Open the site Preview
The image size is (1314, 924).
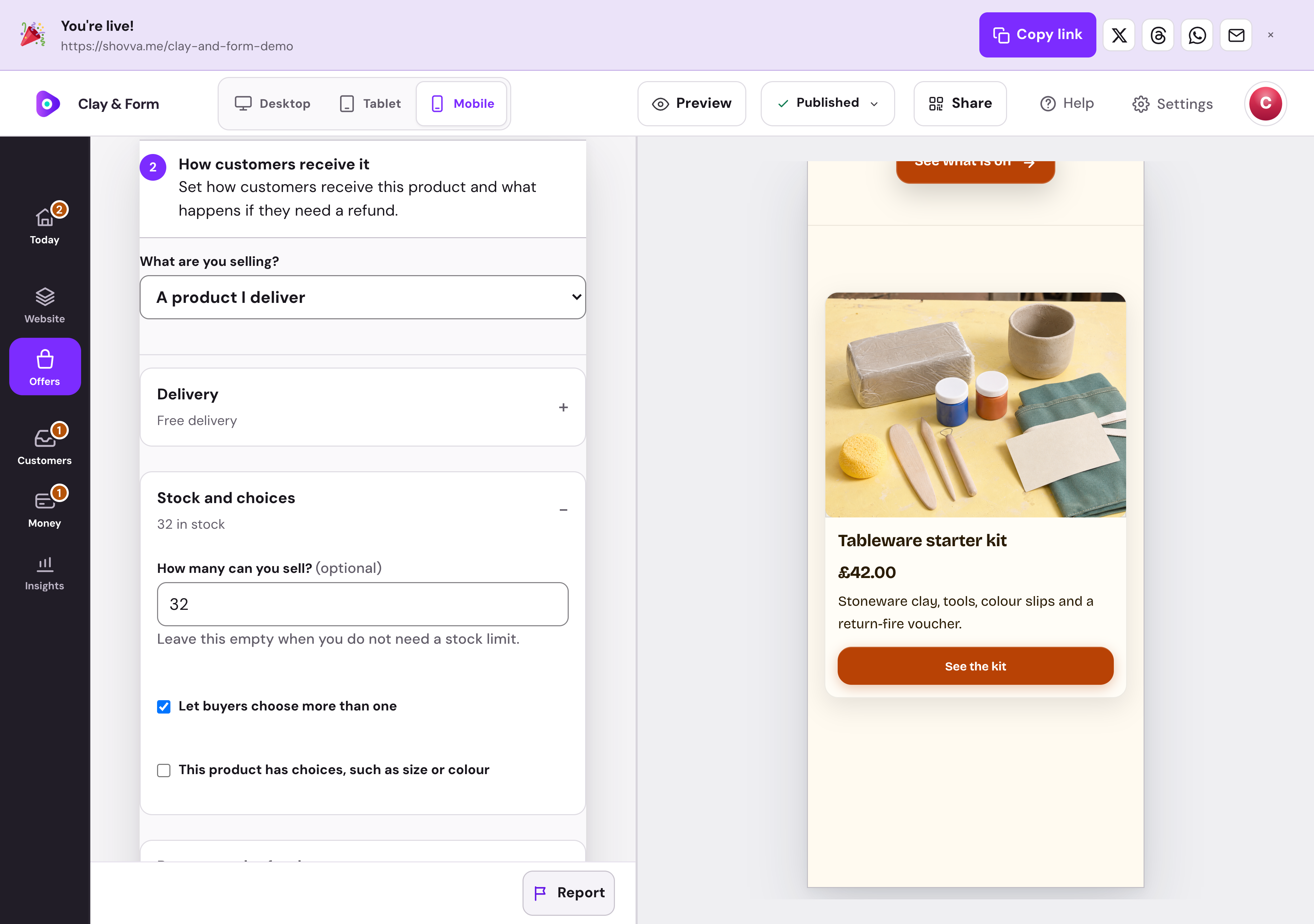[x=691, y=104]
